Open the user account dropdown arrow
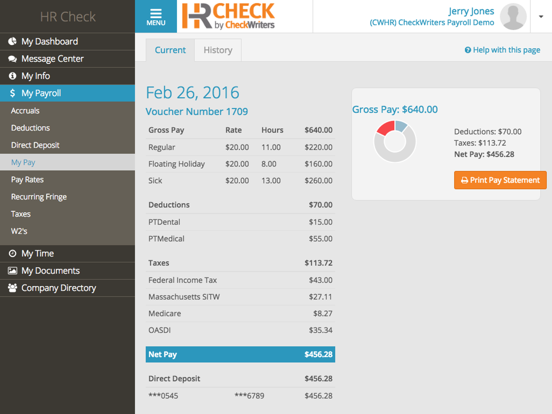This screenshot has height=414, width=552. tap(541, 17)
